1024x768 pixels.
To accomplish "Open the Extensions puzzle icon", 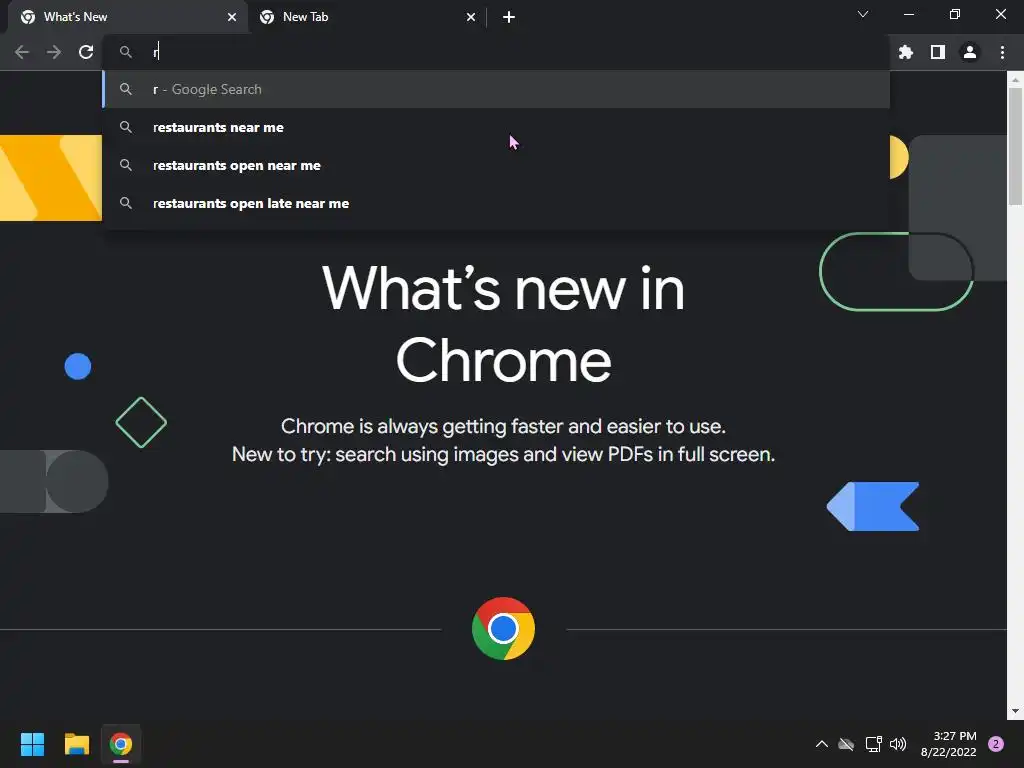I will (x=906, y=52).
